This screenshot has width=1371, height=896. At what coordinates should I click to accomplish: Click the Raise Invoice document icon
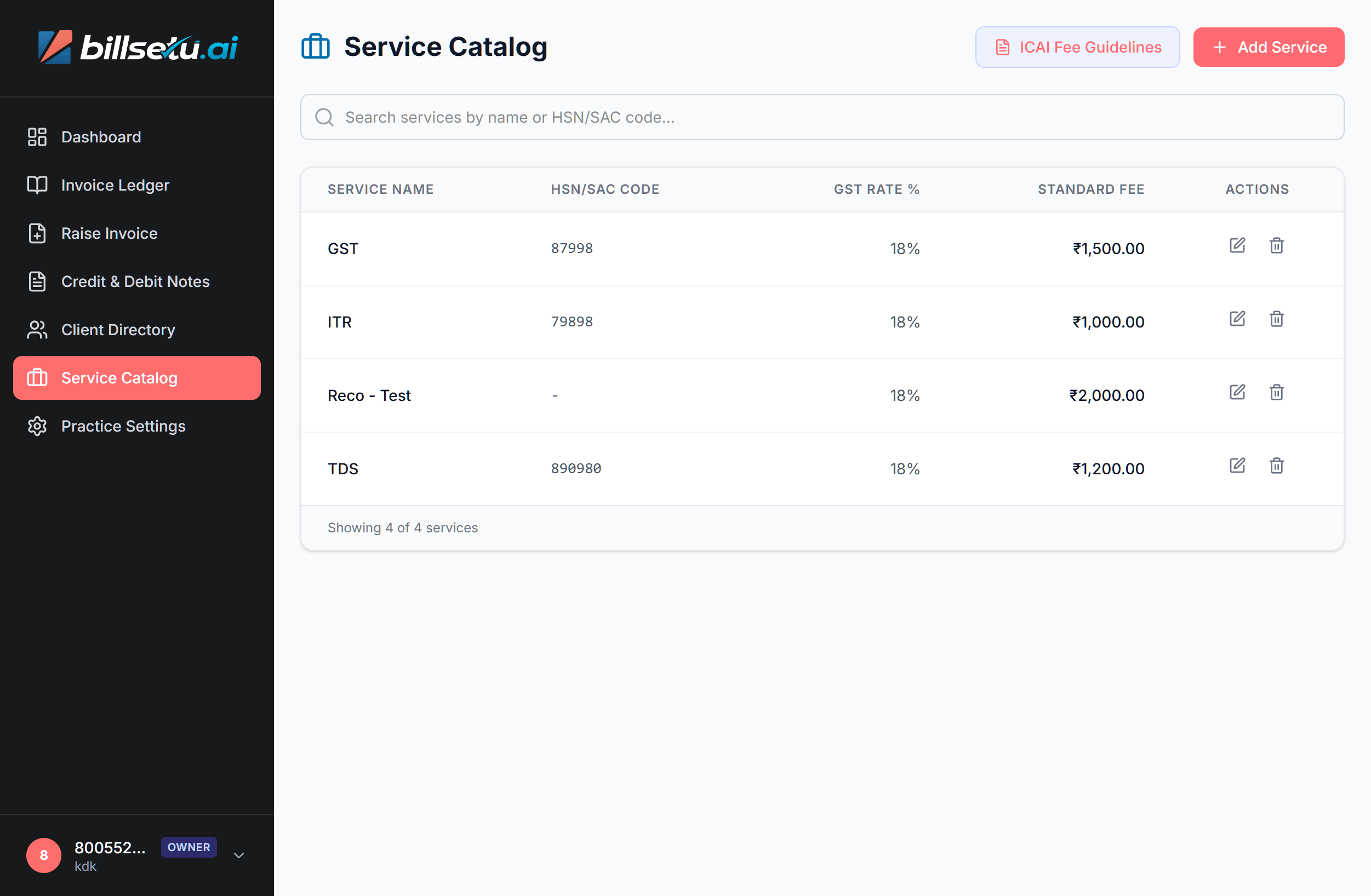point(37,233)
